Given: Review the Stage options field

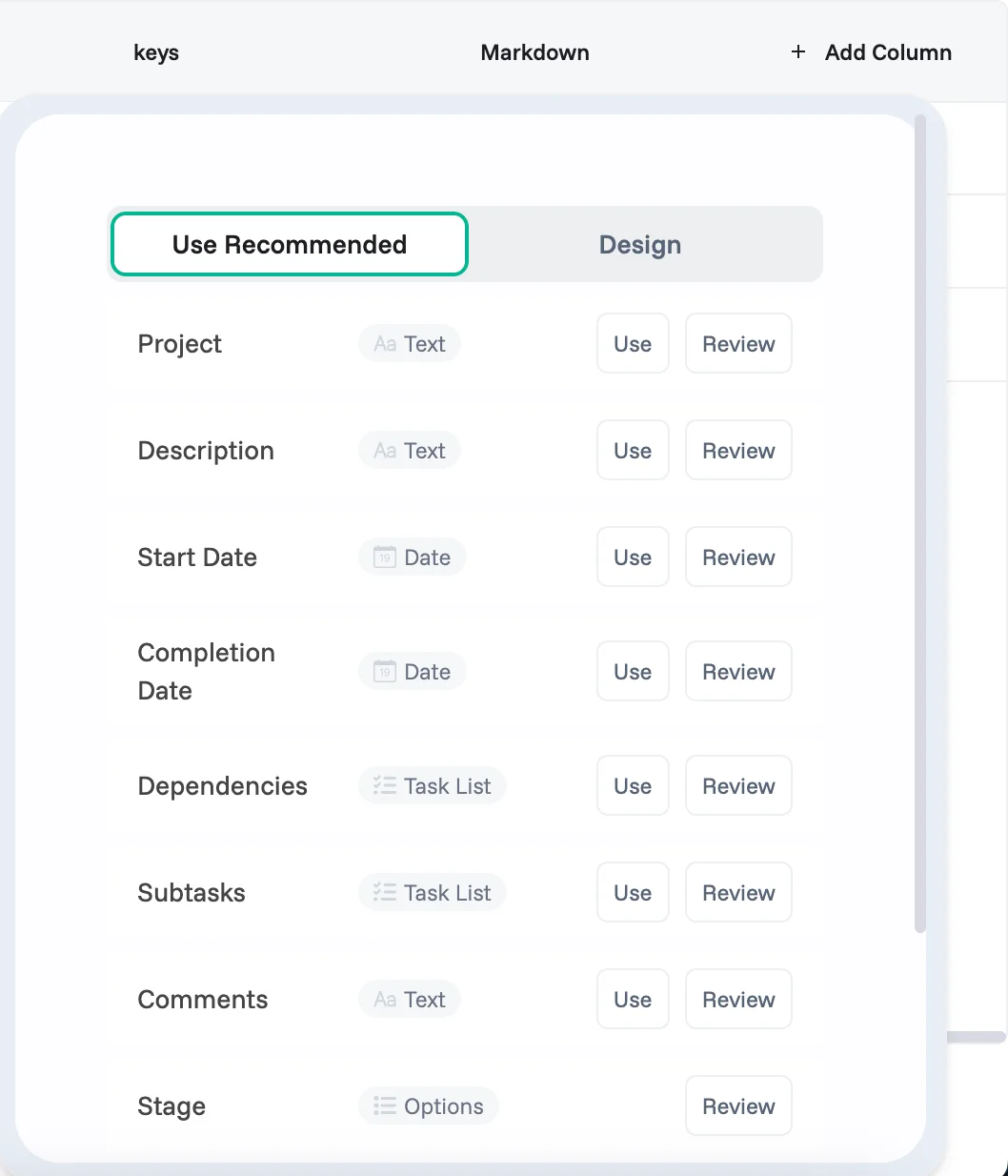Looking at the screenshot, I should coord(738,1106).
